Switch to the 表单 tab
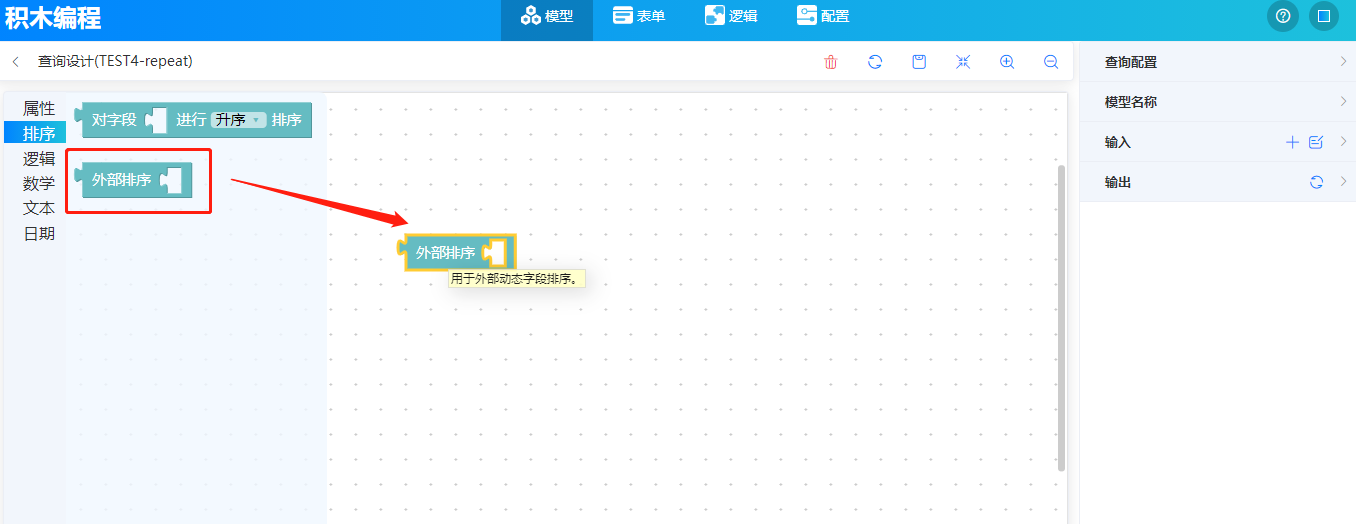 click(x=639, y=16)
